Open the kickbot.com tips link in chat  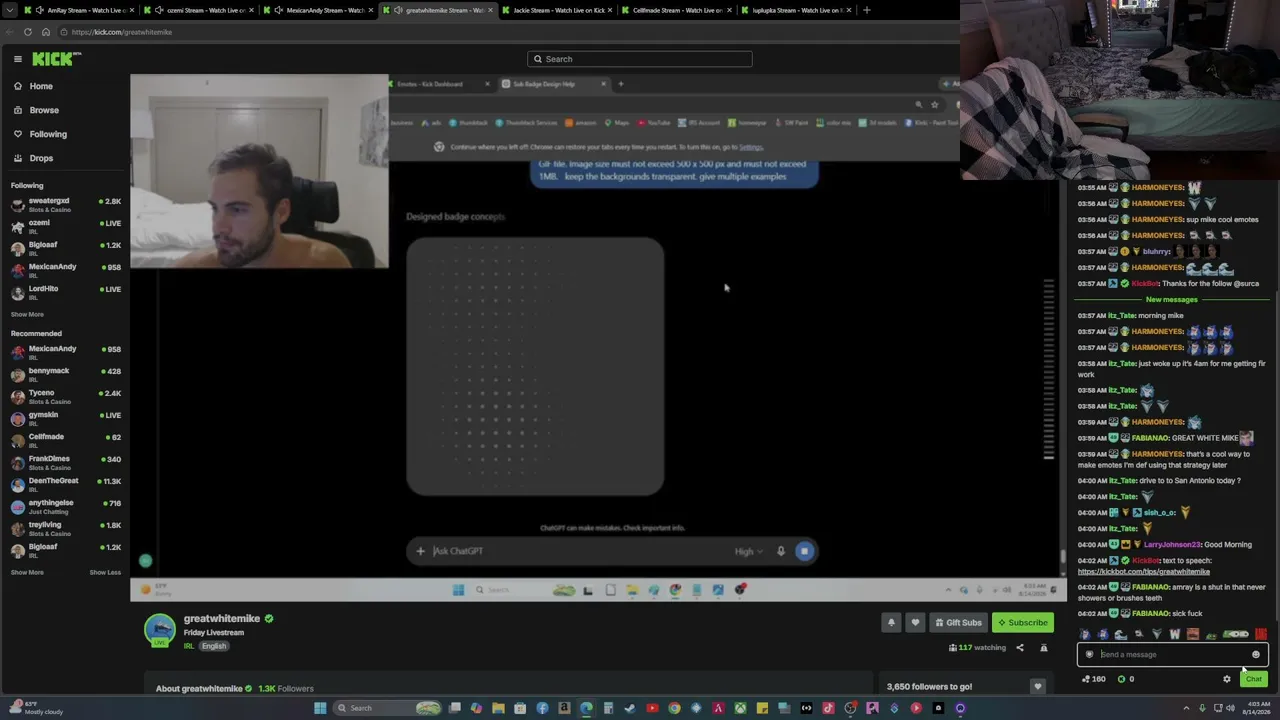[1143, 572]
